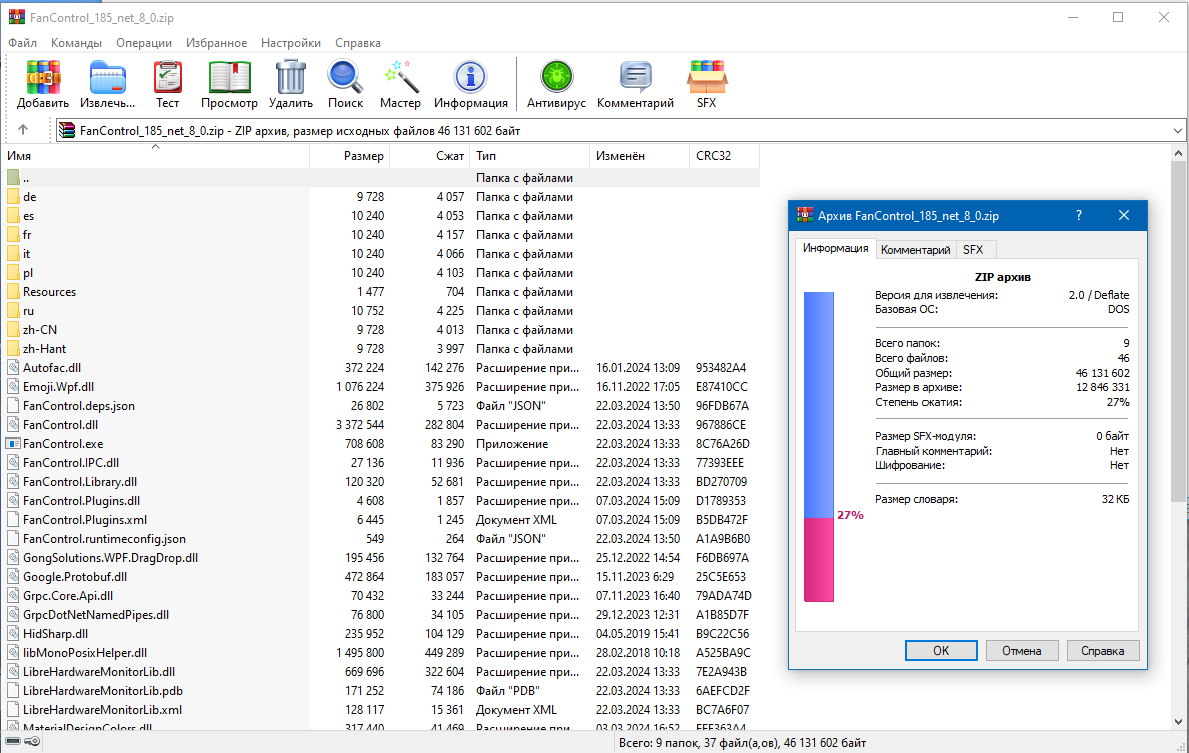Click the Удалить trash can icon
This screenshot has width=1189, height=753.
pyautogui.click(x=290, y=77)
